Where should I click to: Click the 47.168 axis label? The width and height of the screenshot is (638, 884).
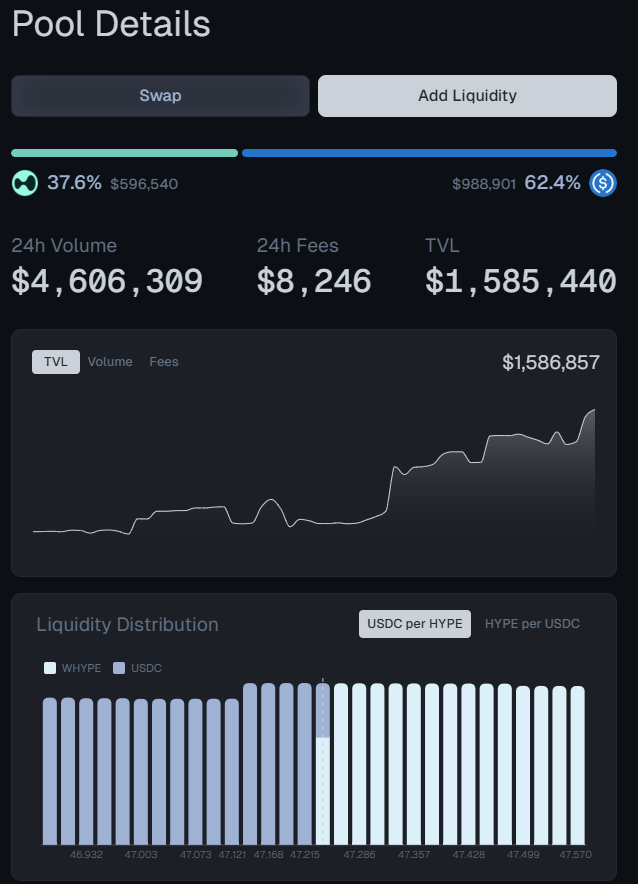(x=268, y=855)
